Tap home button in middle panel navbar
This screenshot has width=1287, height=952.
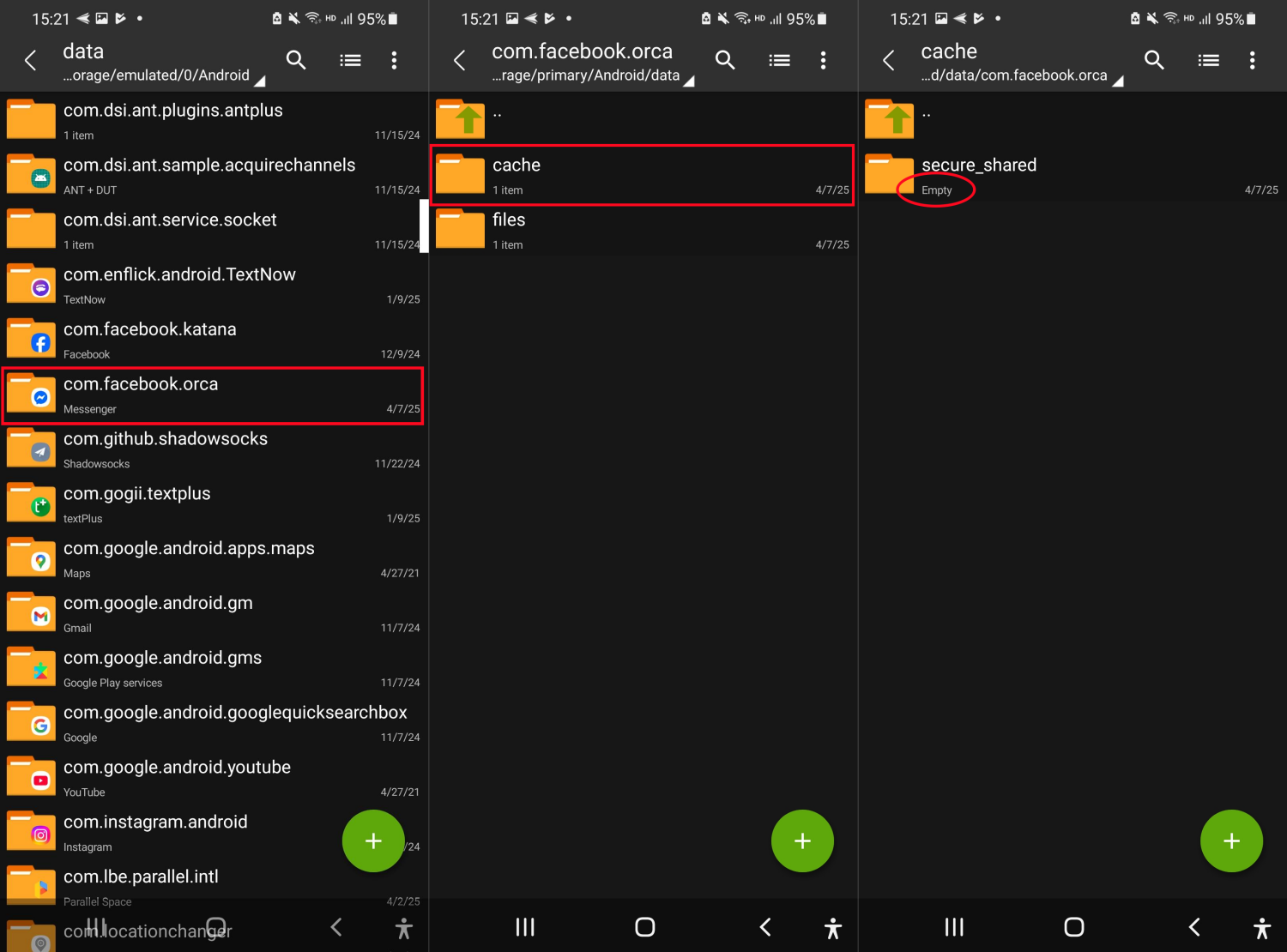[645, 926]
